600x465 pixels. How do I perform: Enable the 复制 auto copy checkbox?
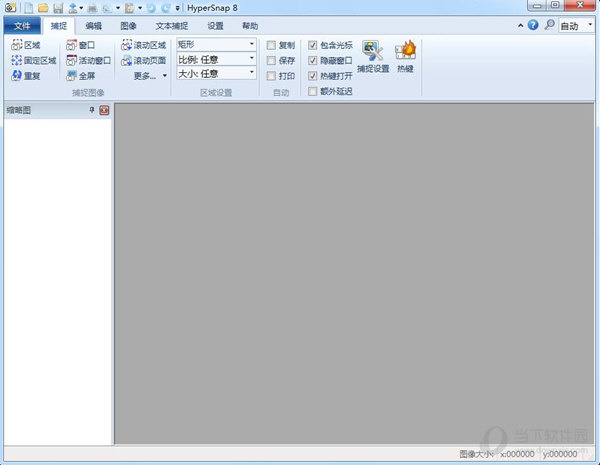click(x=272, y=45)
